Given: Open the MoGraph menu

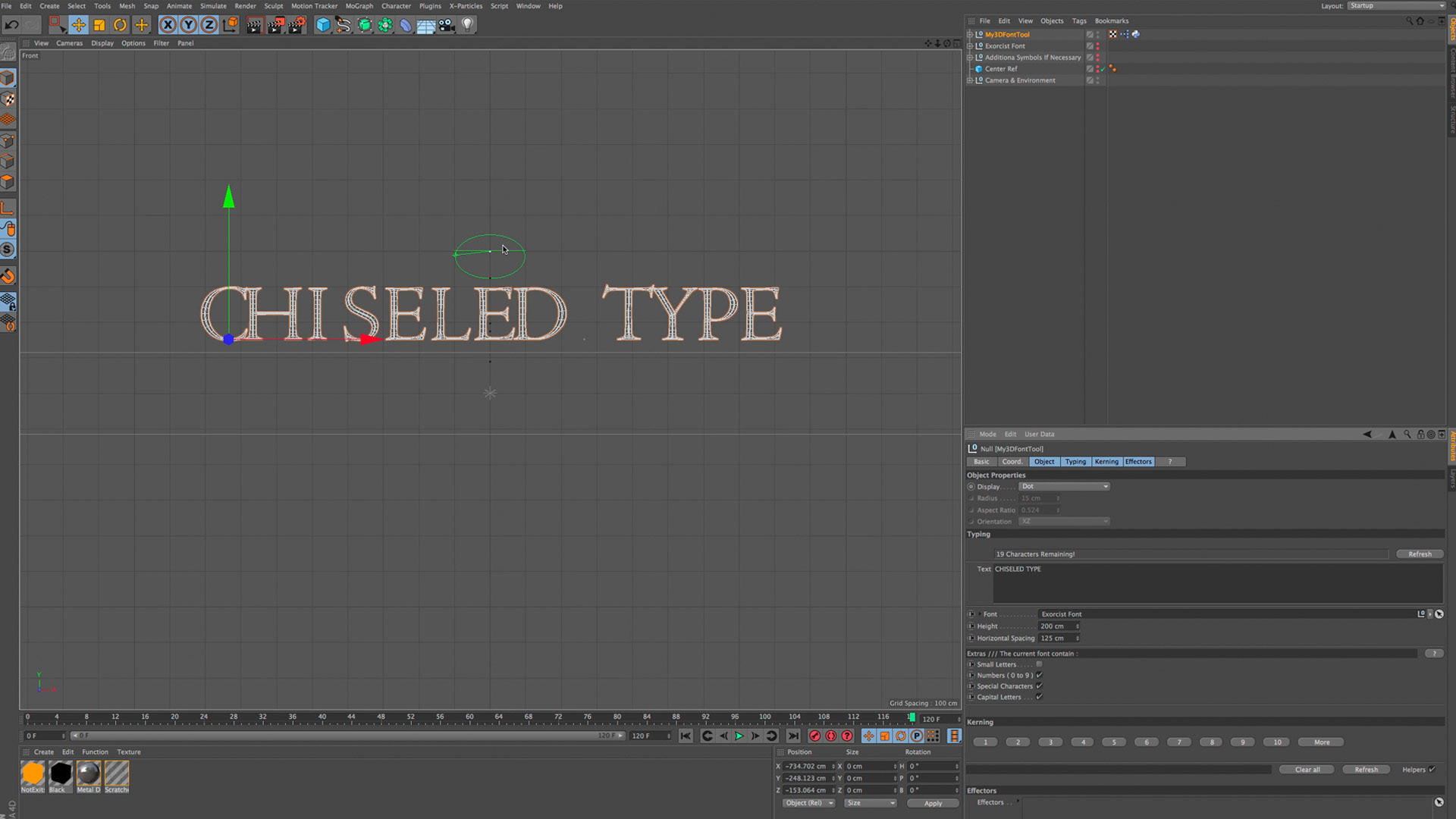Looking at the screenshot, I should coord(359,6).
